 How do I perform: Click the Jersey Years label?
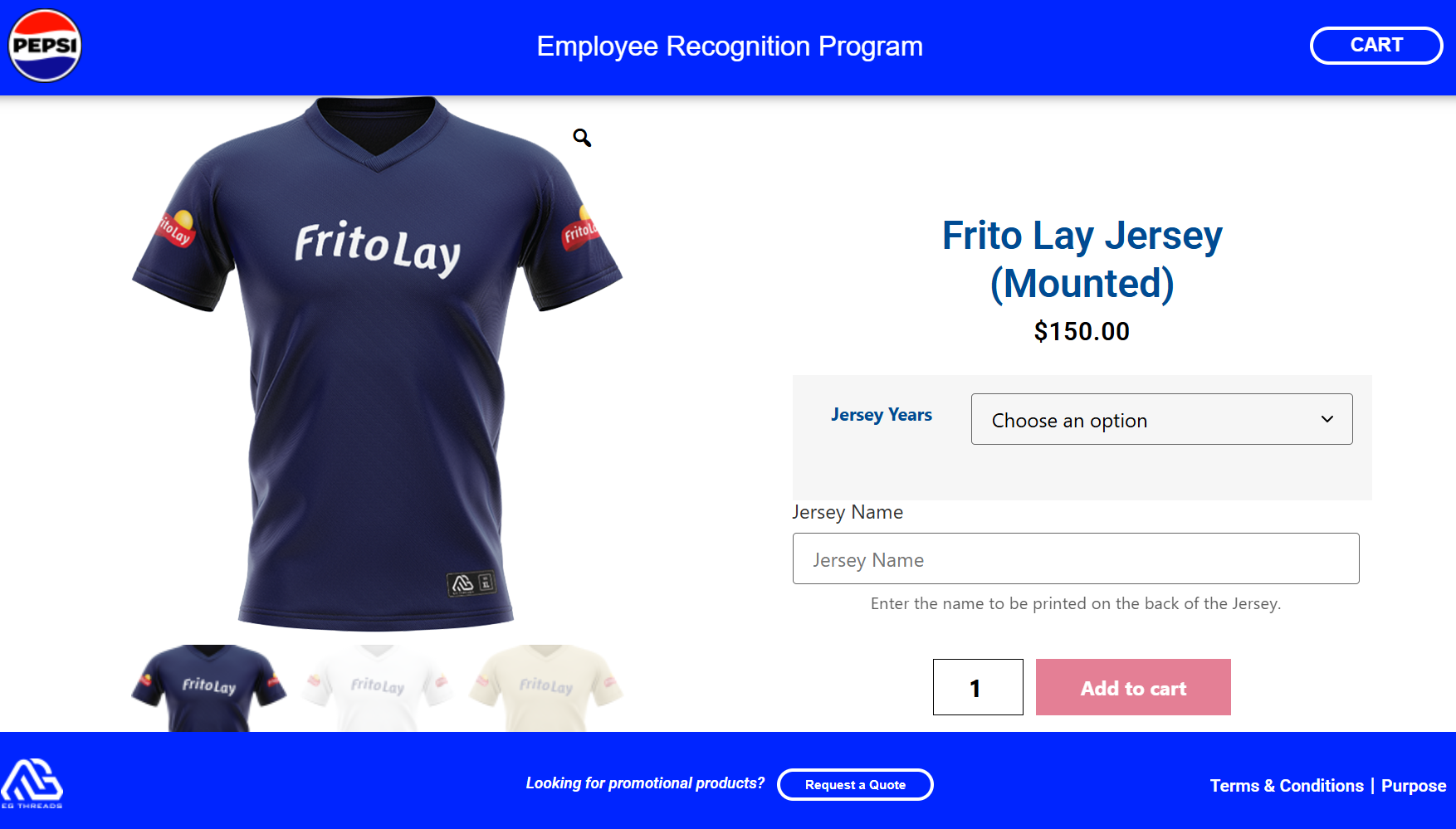click(882, 415)
